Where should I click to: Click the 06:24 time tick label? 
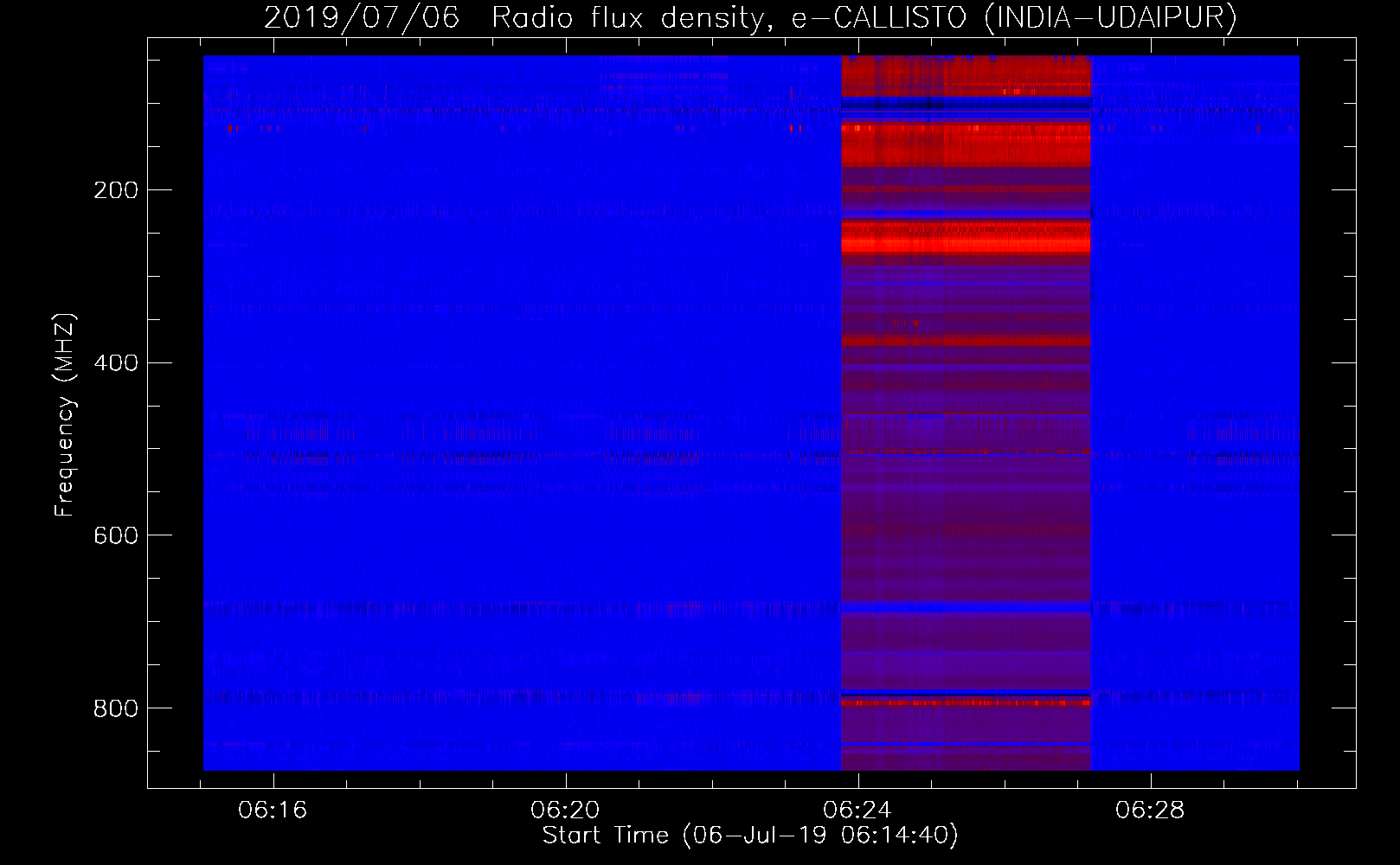857,811
